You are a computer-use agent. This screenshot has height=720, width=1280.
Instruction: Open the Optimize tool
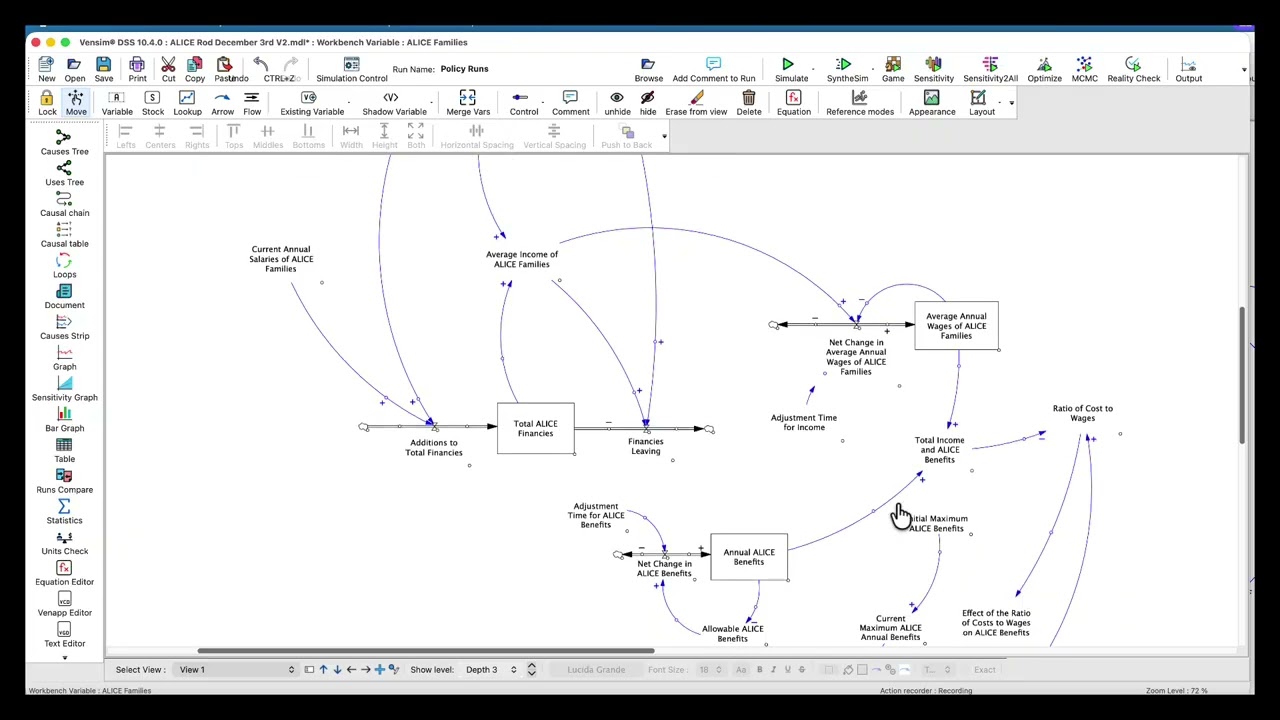pyautogui.click(x=1044, y=69)
